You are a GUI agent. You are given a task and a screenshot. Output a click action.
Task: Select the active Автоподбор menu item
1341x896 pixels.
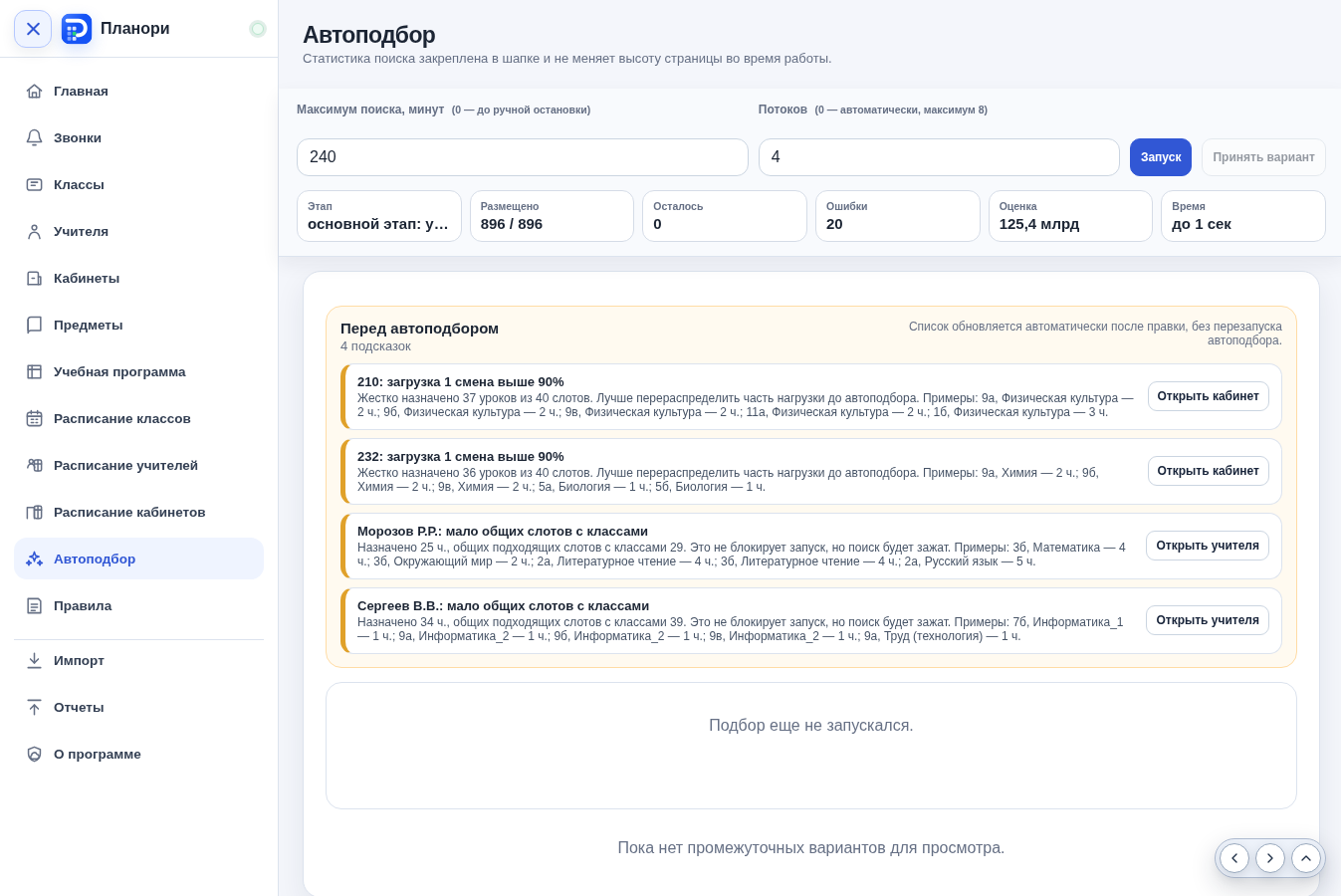point(138,559)
